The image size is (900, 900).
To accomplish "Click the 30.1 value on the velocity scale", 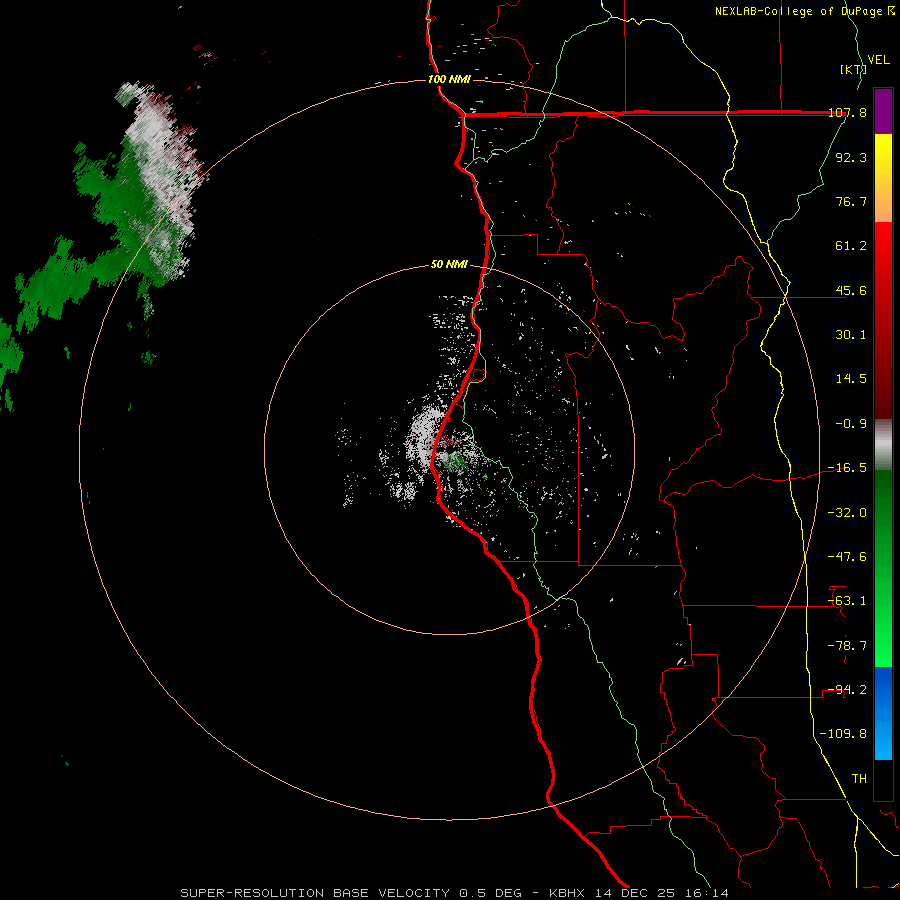I will pyautogui.click(x=851, y=335).
